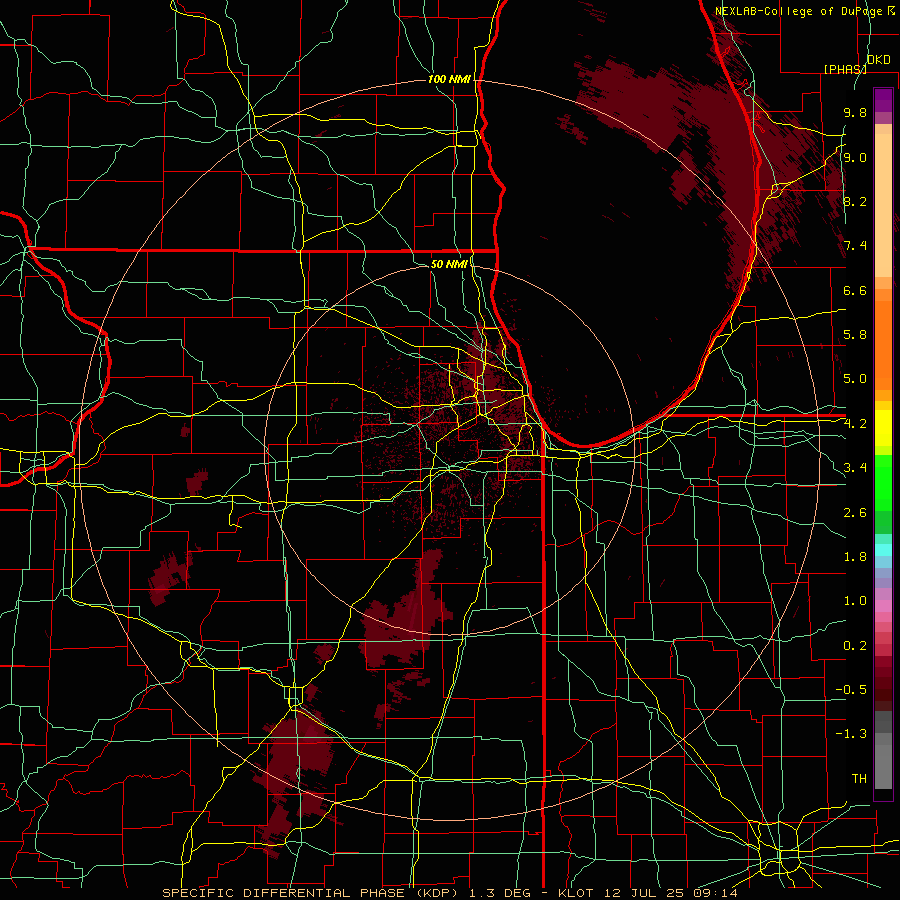Click "1.3 DEG" in the bottom caption
900x900 pixels.
[x=498, y=893]
